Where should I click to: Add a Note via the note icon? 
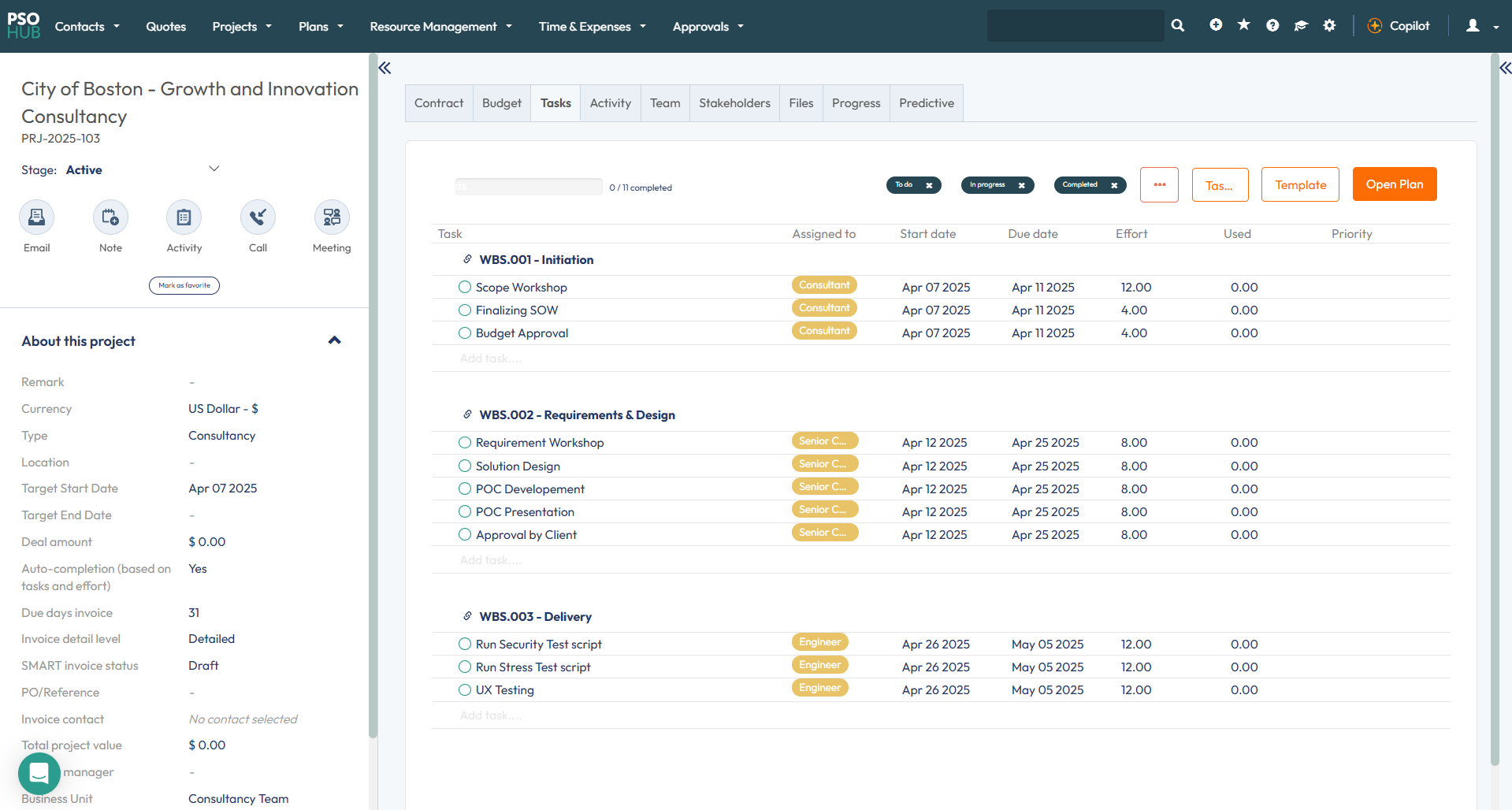(x=110, y=217)
